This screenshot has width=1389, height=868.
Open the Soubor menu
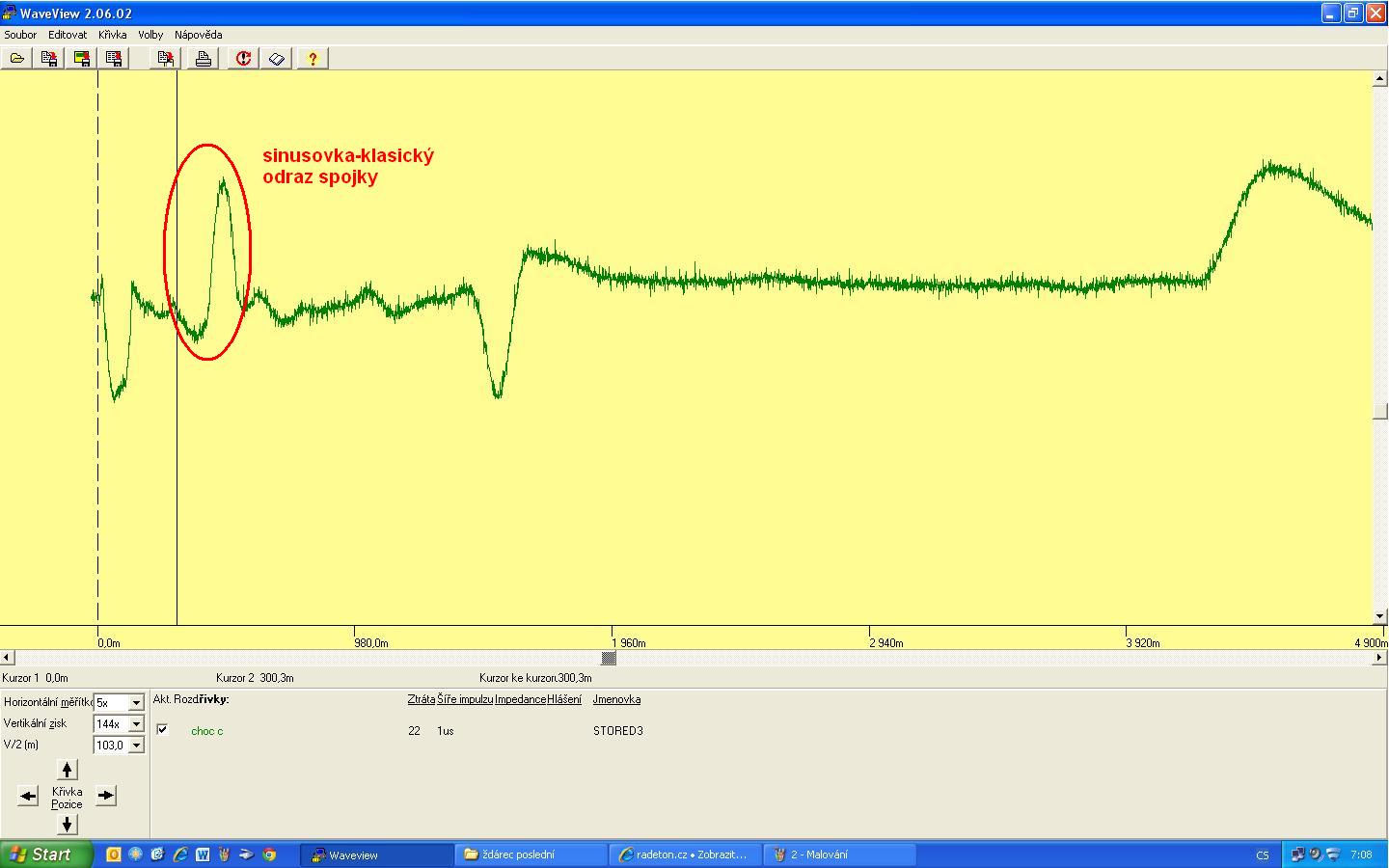click(x=20, y=35)
